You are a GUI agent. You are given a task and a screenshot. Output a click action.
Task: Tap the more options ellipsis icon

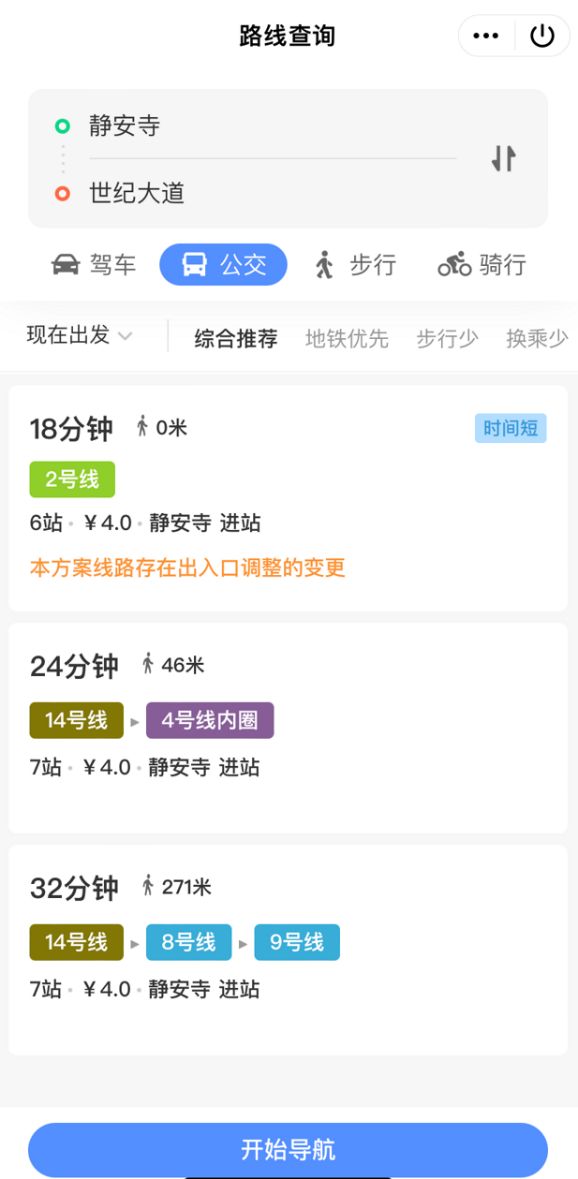coord(486,35)
